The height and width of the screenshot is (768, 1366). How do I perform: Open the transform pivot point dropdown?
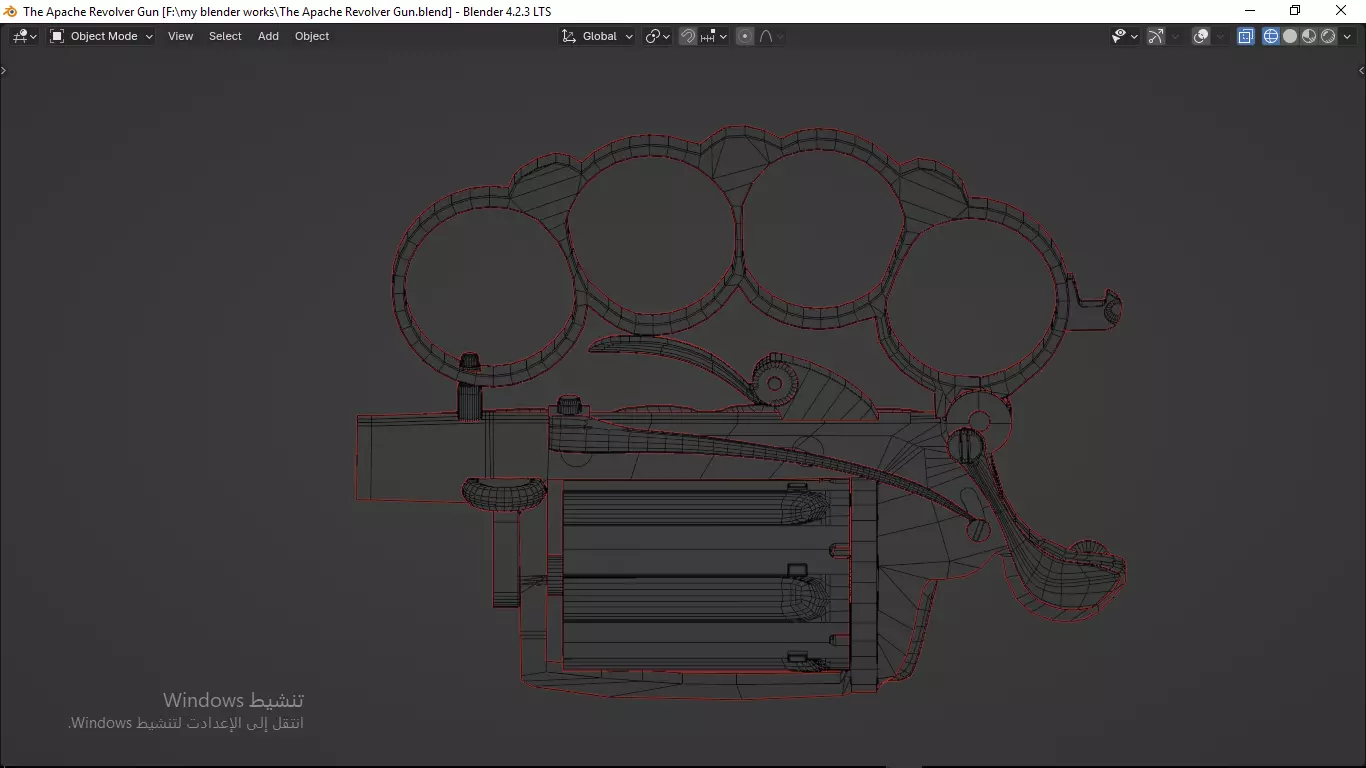coord(657,36)
